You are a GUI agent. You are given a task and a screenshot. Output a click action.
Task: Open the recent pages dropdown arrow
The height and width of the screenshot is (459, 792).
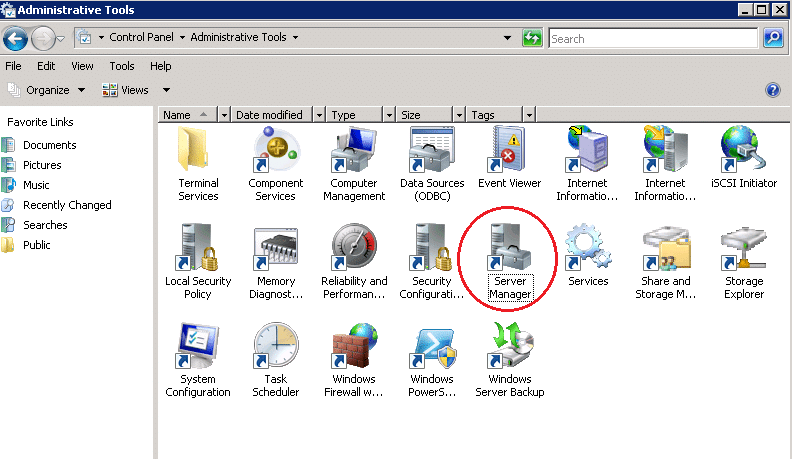tap(61, 39)
